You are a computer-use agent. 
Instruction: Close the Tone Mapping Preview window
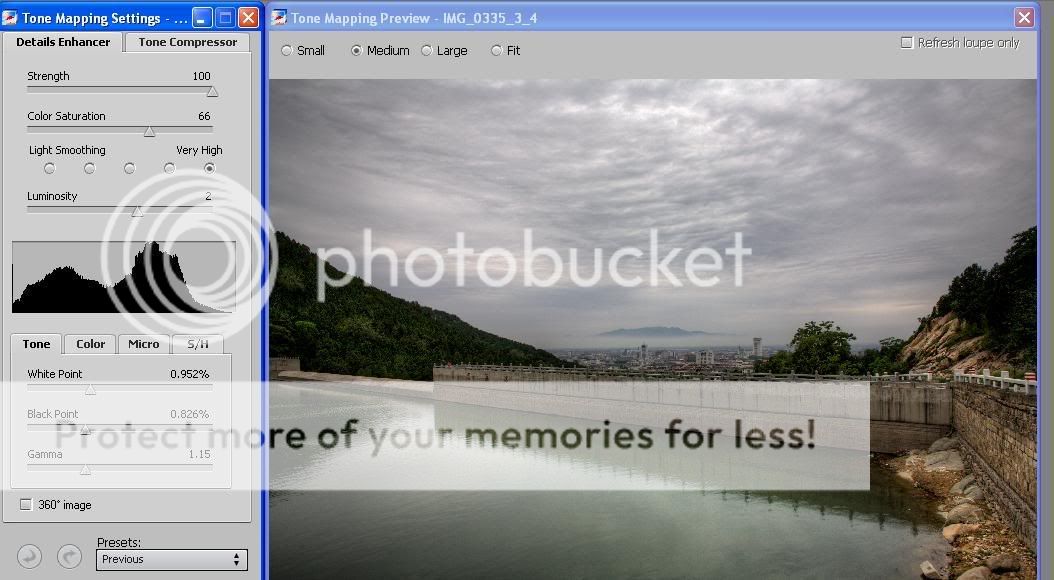[1024, 17]
